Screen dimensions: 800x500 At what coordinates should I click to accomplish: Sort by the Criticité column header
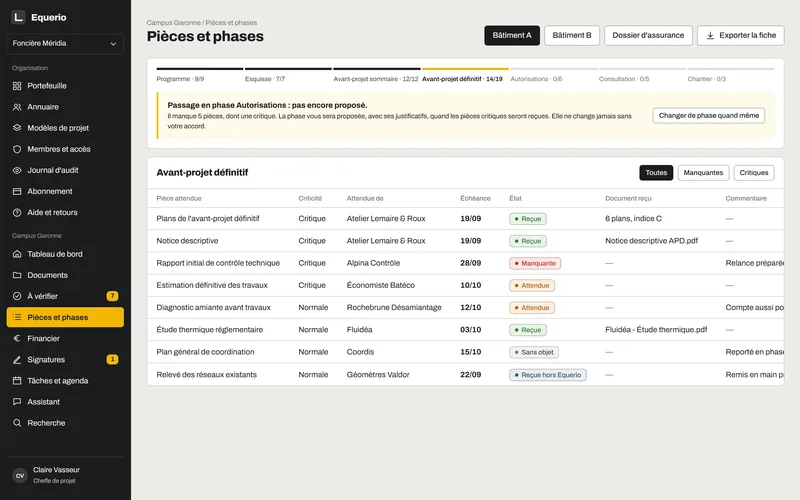point(310,198)
